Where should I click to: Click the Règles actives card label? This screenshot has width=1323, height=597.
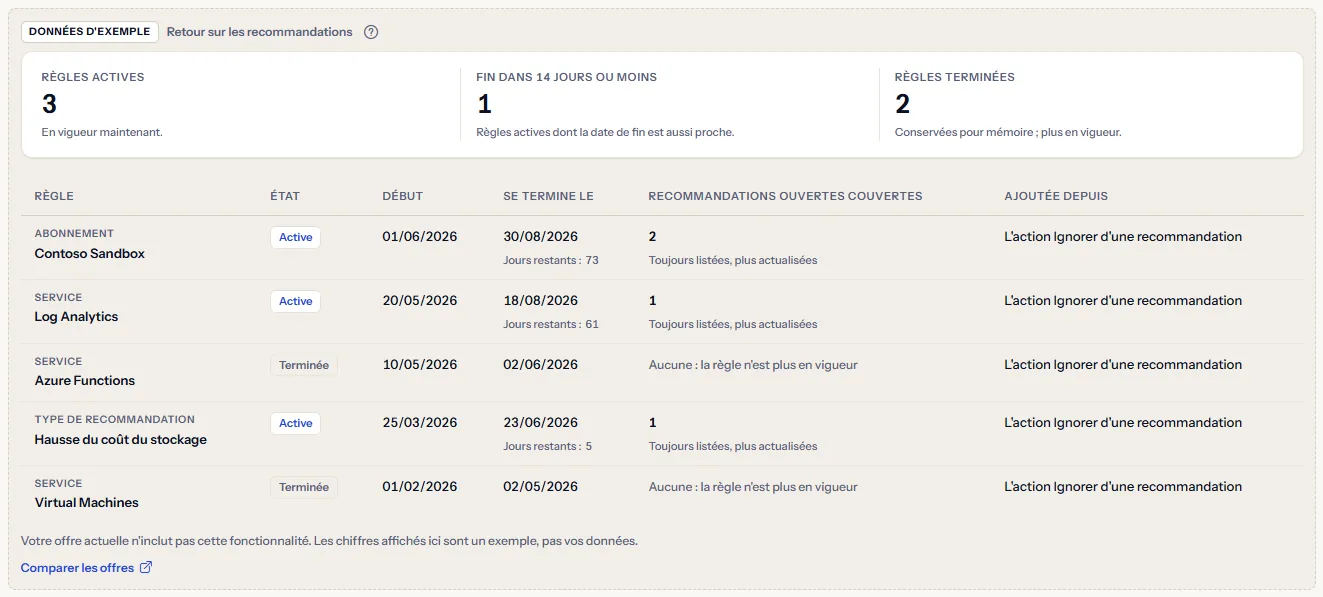click(x=93, y=77)
